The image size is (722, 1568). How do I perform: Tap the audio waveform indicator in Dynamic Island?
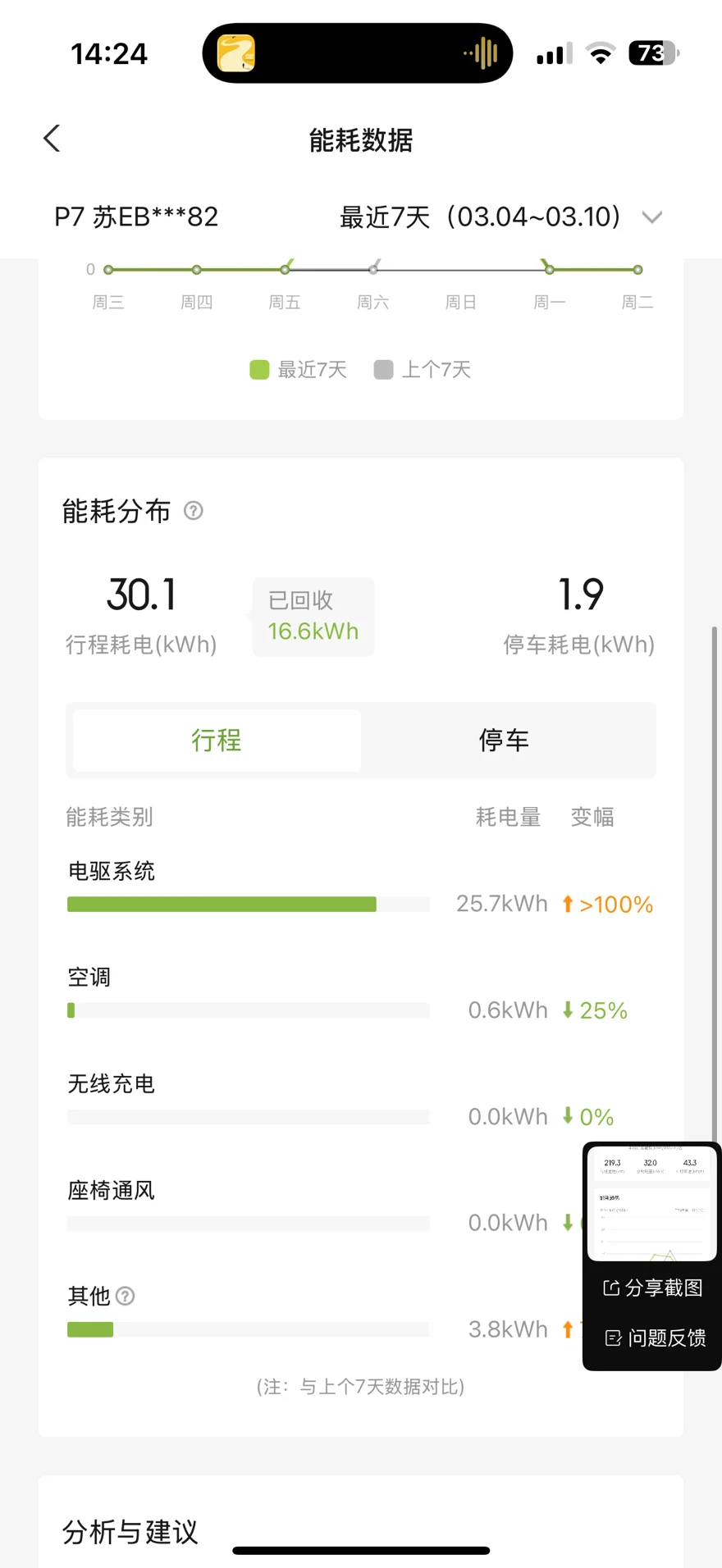[482, 53]
